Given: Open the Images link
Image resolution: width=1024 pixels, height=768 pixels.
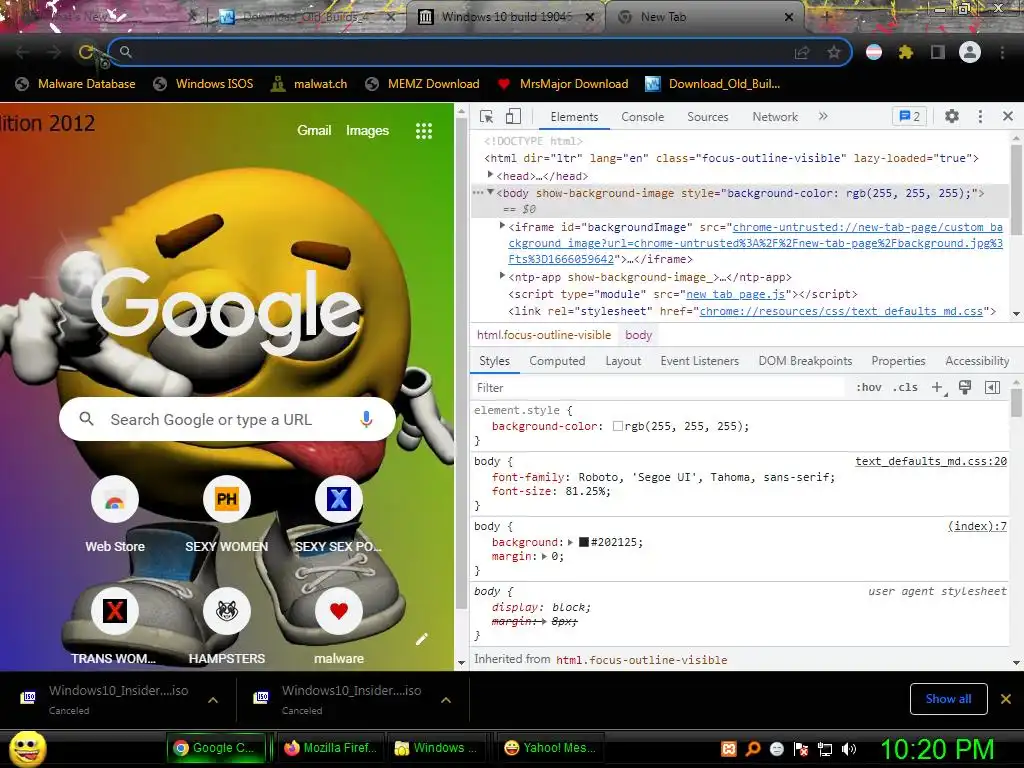Looking at the screenshot, I should [367, 131].
